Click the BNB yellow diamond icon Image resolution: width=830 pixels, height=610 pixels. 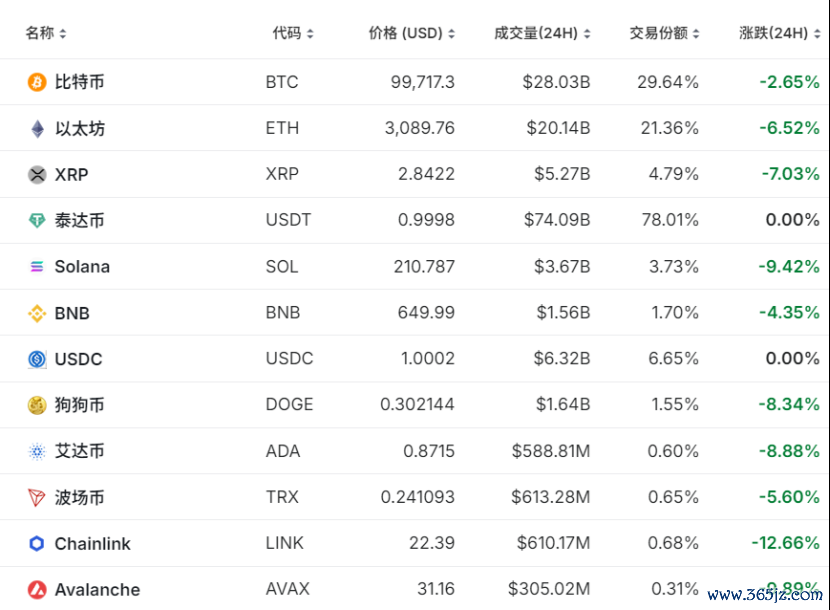[37, 313]
